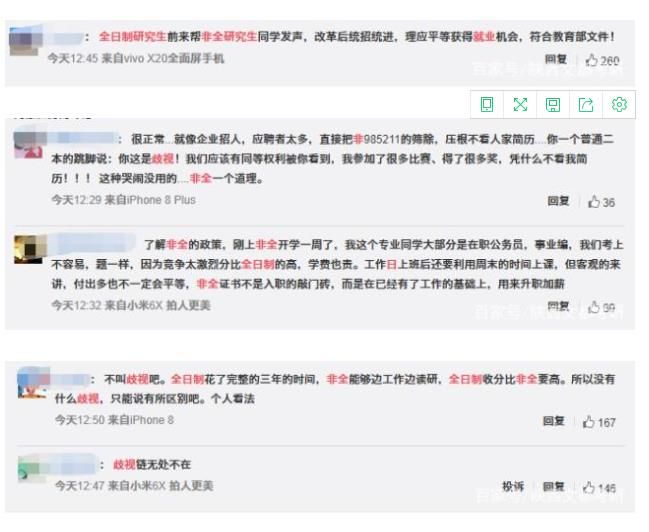649x532 pixels.
Task: Reply to the comment sent from iPhone 8 Plus
Action: 558,202
